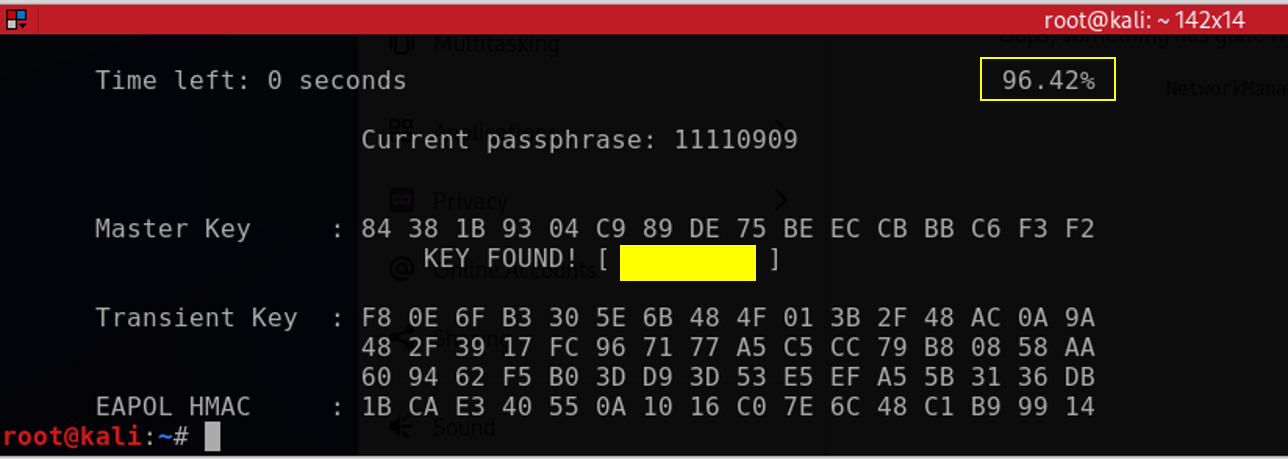
Task: Click the Transient Key label
Action: [x=196, y=318]
